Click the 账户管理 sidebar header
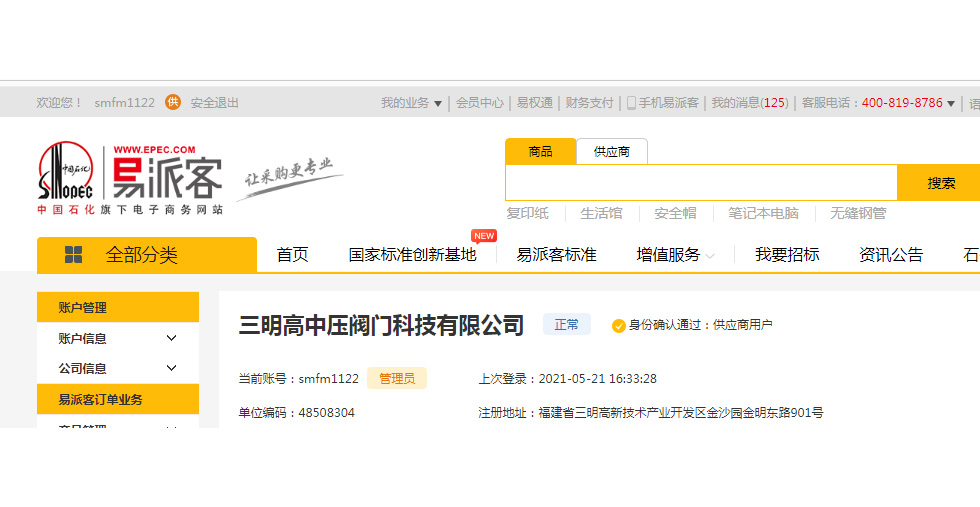This screenshot has height=507, width=980. (118, 308)
